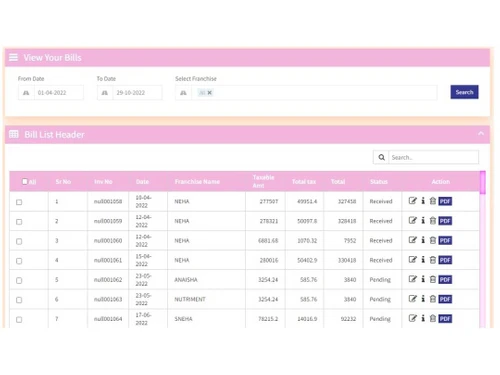
Task: Open PDF for bill null001062
Action: pos(445,280)
